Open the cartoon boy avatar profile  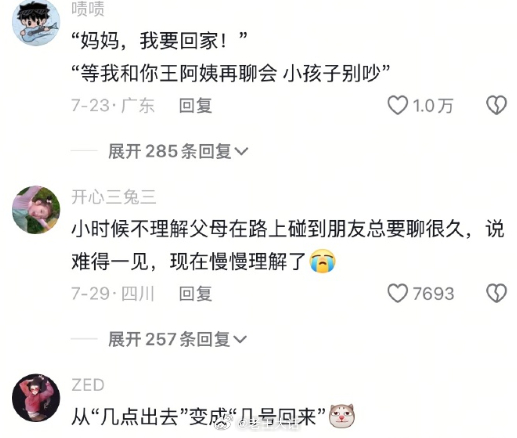(36, 22)
